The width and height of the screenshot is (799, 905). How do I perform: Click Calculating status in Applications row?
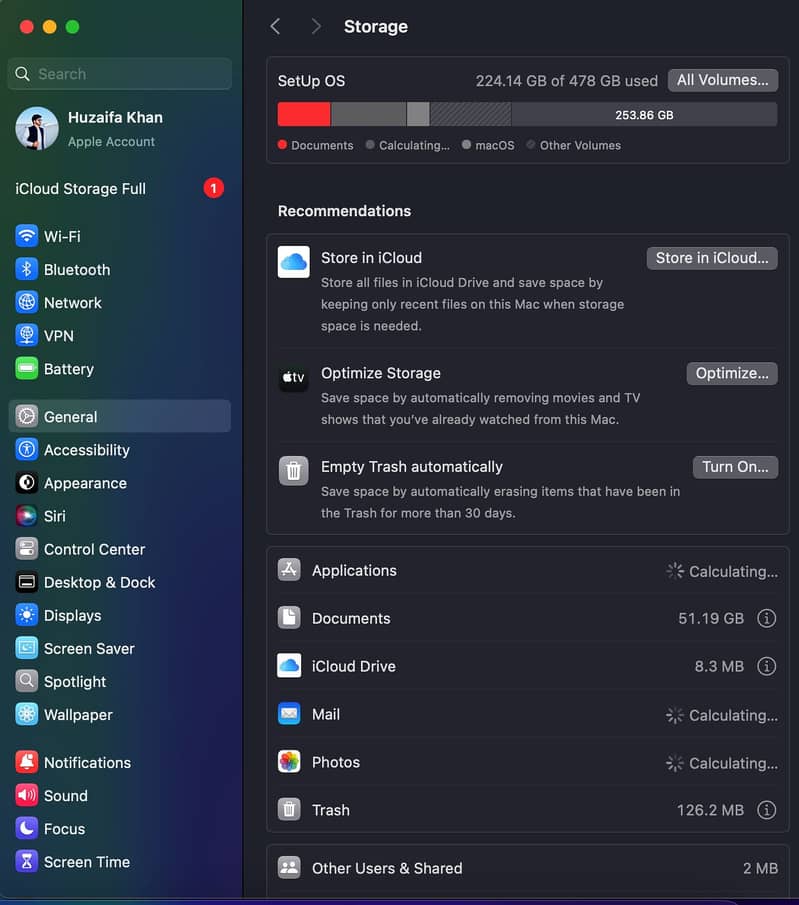coord(722,571)
